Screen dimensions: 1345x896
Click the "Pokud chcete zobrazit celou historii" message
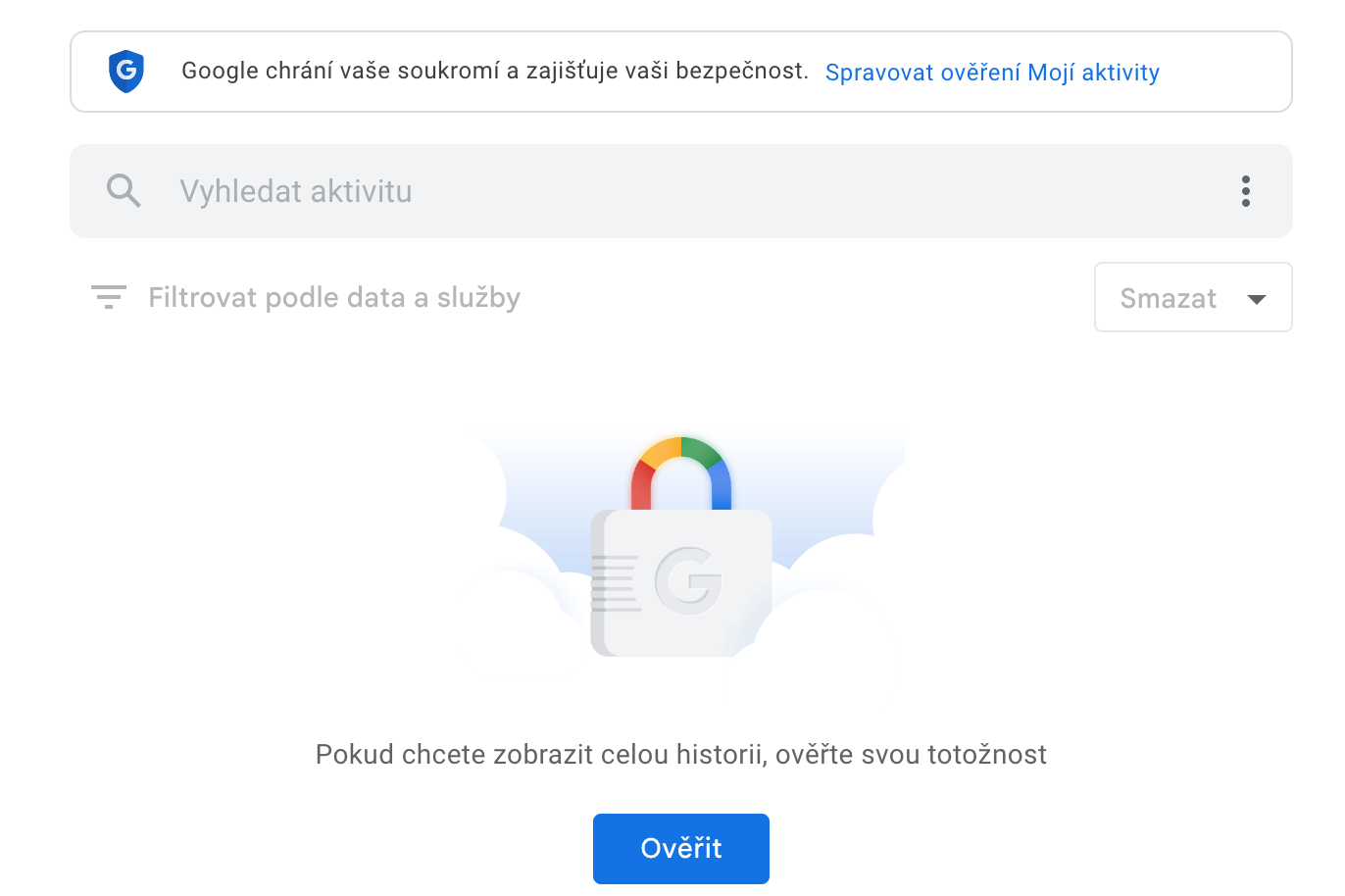click(680, 754)
